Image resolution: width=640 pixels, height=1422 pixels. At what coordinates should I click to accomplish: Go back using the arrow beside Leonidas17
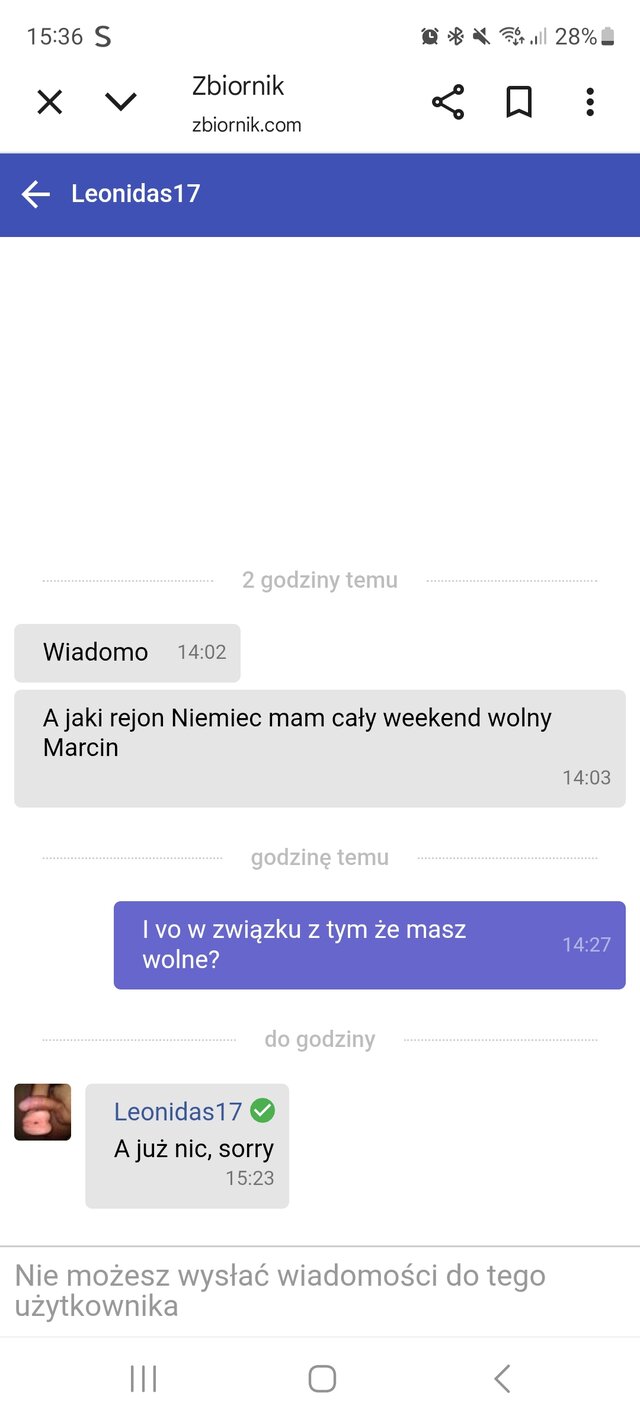36,194
